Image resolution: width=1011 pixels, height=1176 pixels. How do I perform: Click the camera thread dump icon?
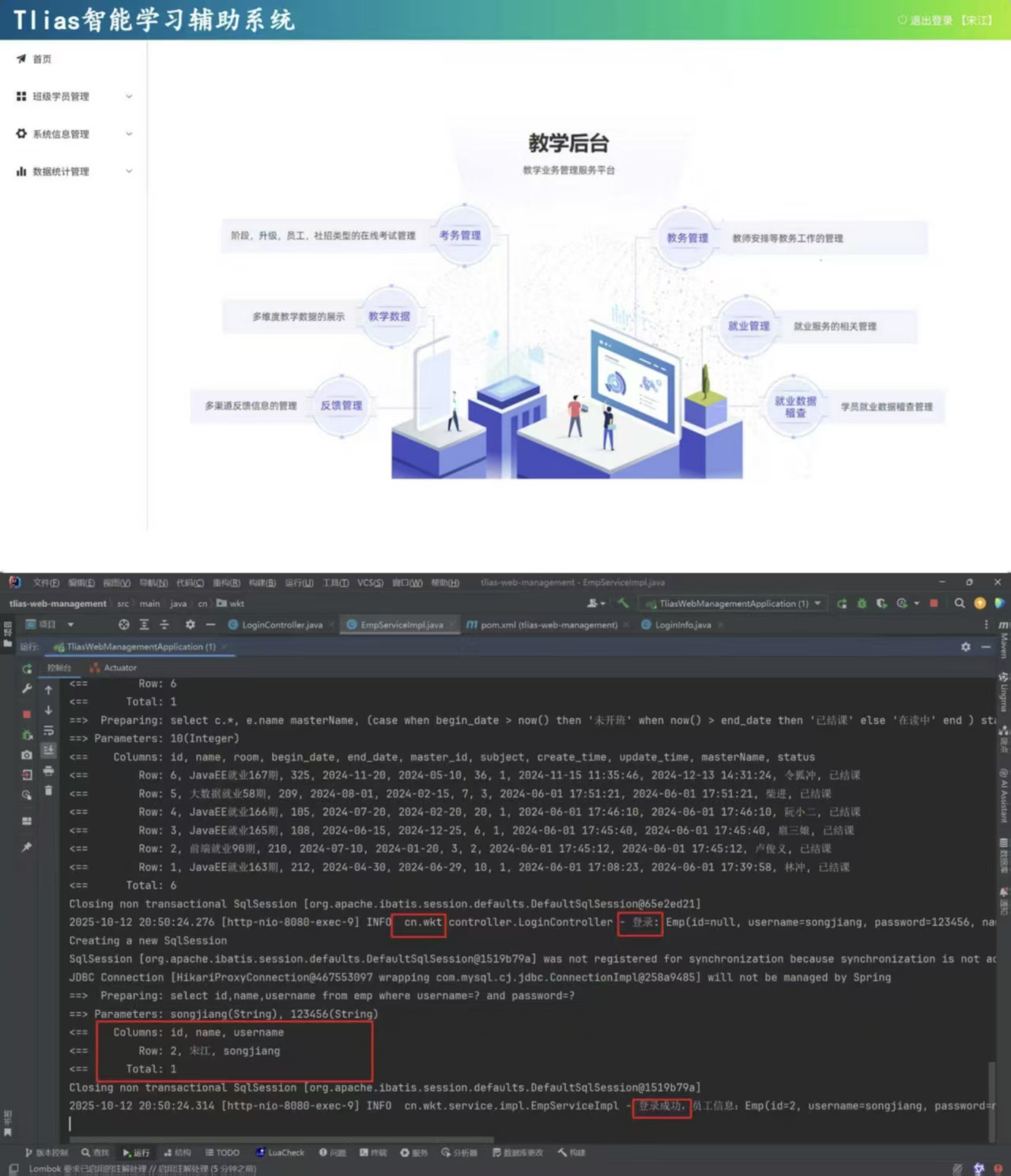pos(26,755)
